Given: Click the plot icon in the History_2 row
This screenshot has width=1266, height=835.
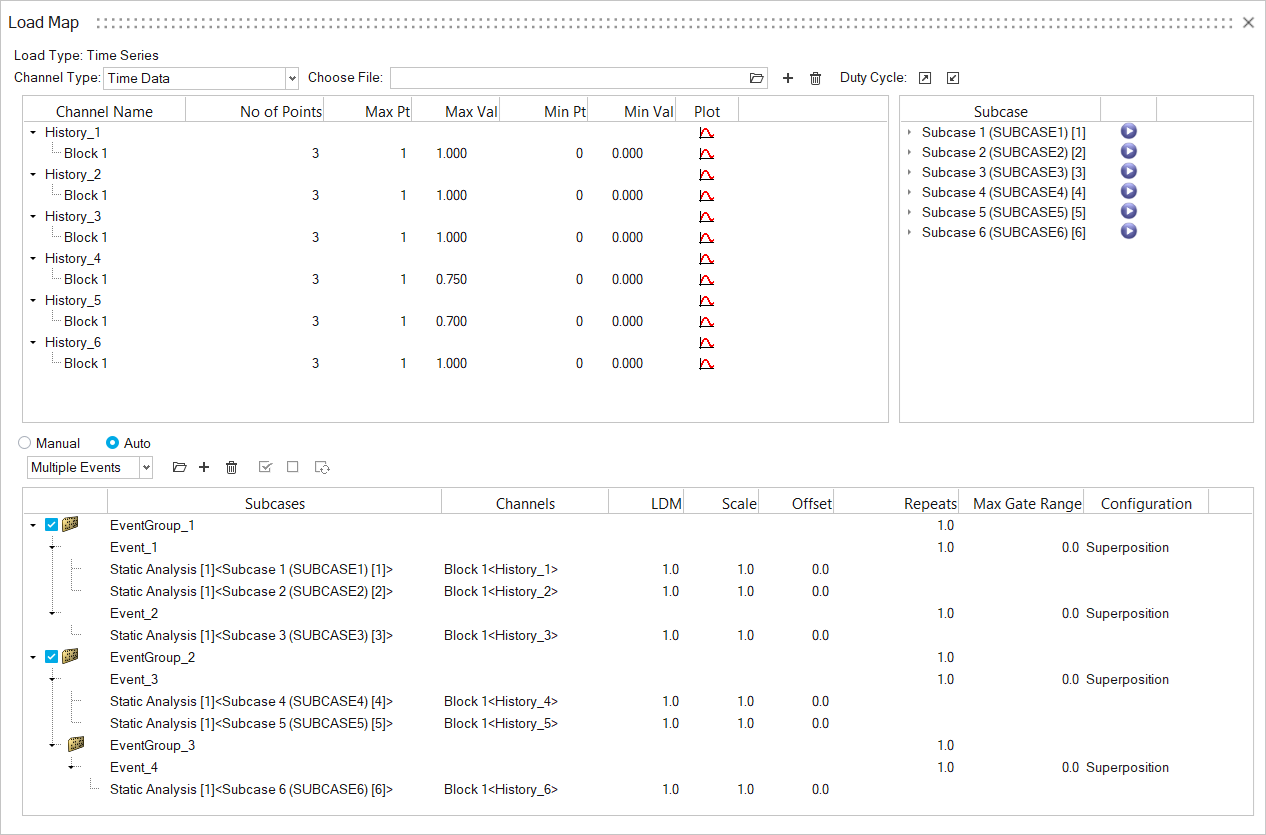Looking at the screenshot, I should pos(706,174).
